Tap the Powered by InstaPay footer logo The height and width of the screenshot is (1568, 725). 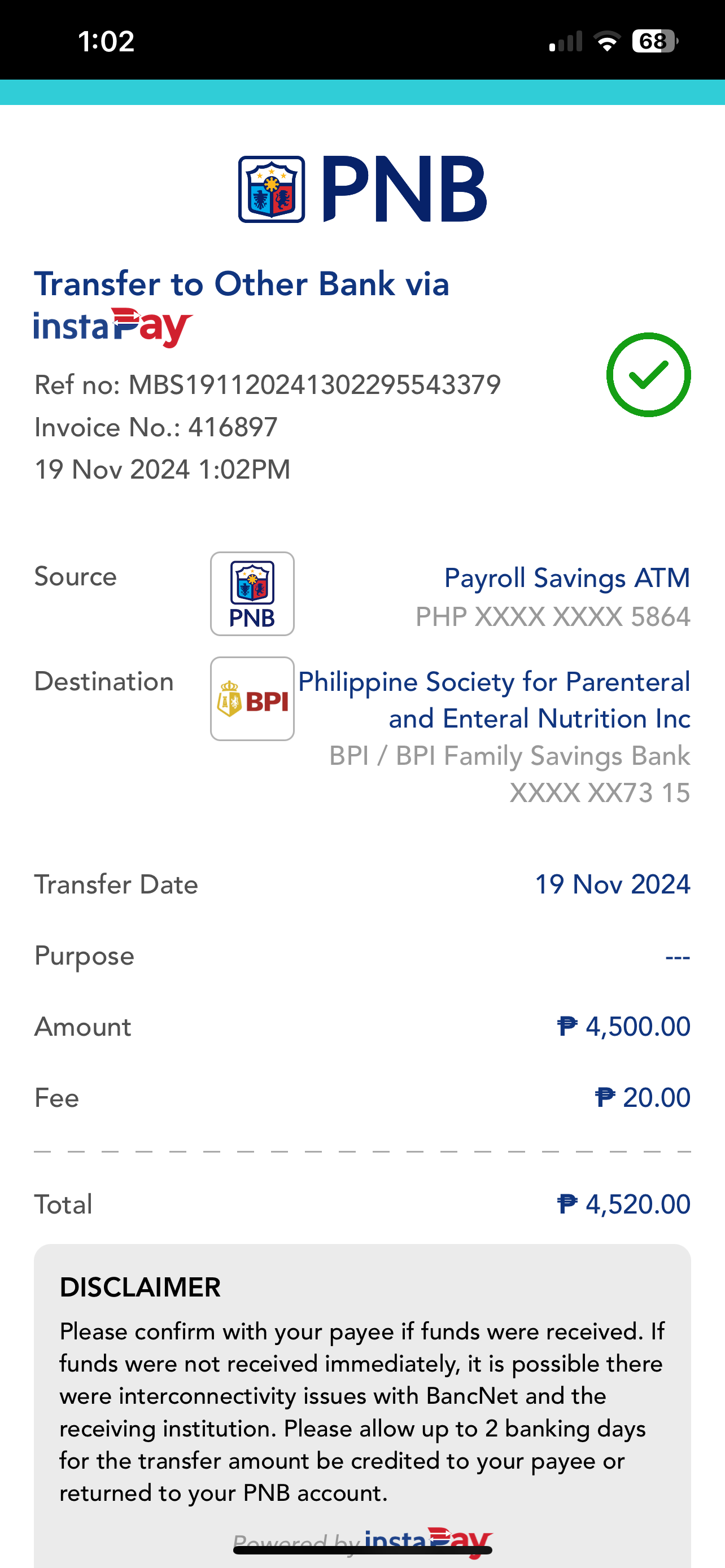[363, 1541]
